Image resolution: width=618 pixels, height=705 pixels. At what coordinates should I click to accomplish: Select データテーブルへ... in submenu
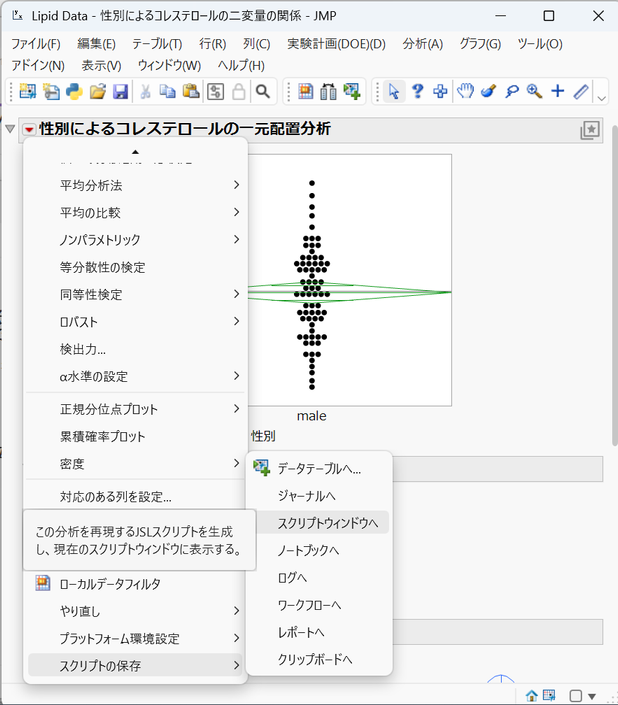319,469
